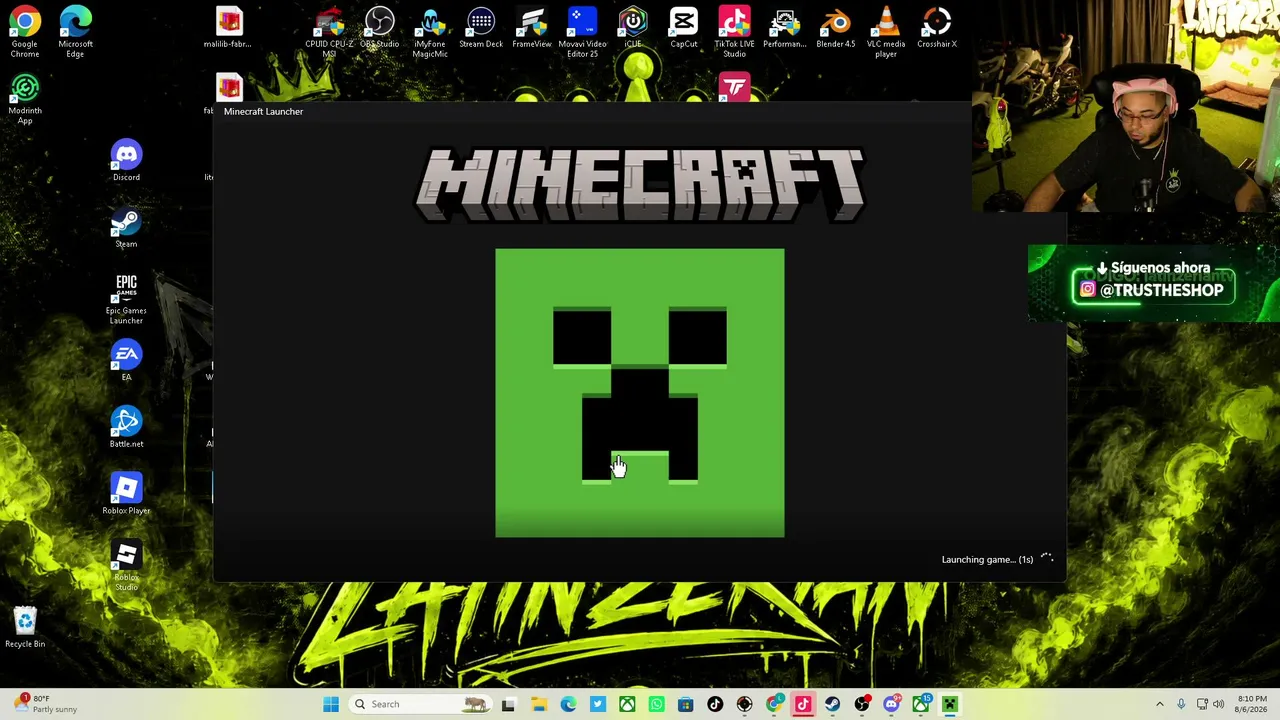
Task: Open Task View from the taskbar
Action: coord(508,704)
